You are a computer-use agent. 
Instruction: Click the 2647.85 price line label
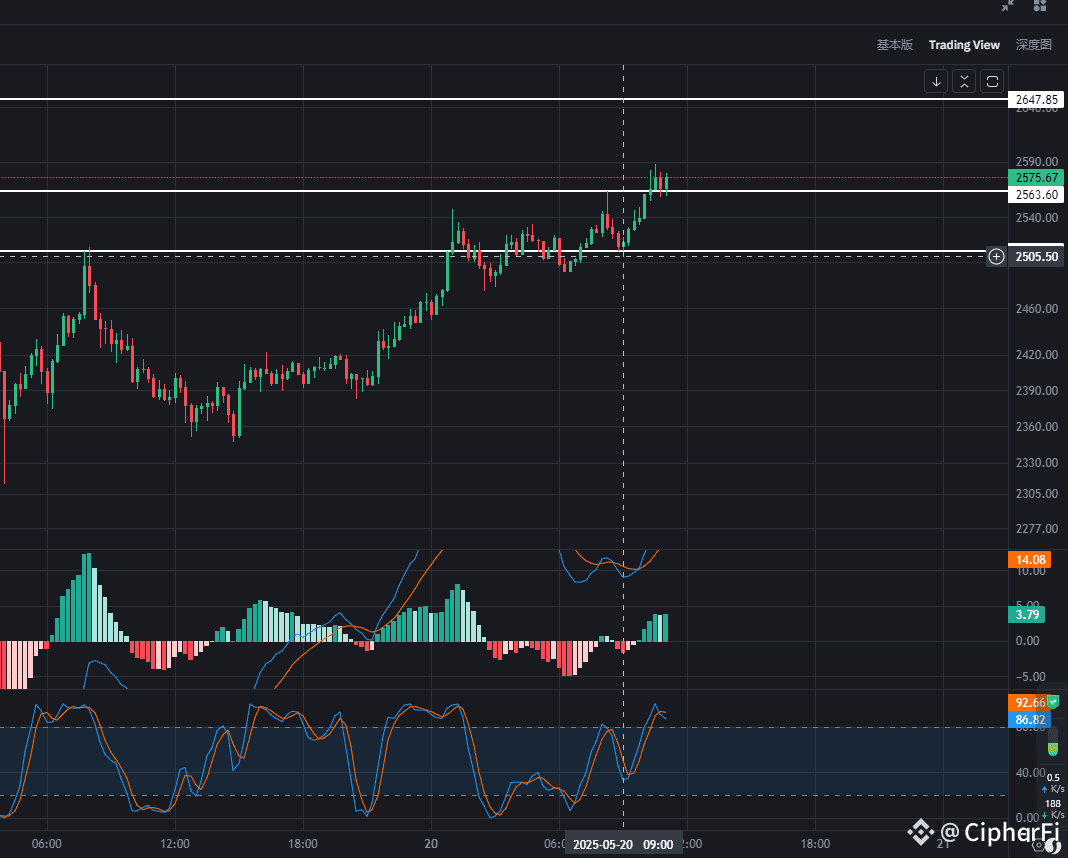[1036, 99]
